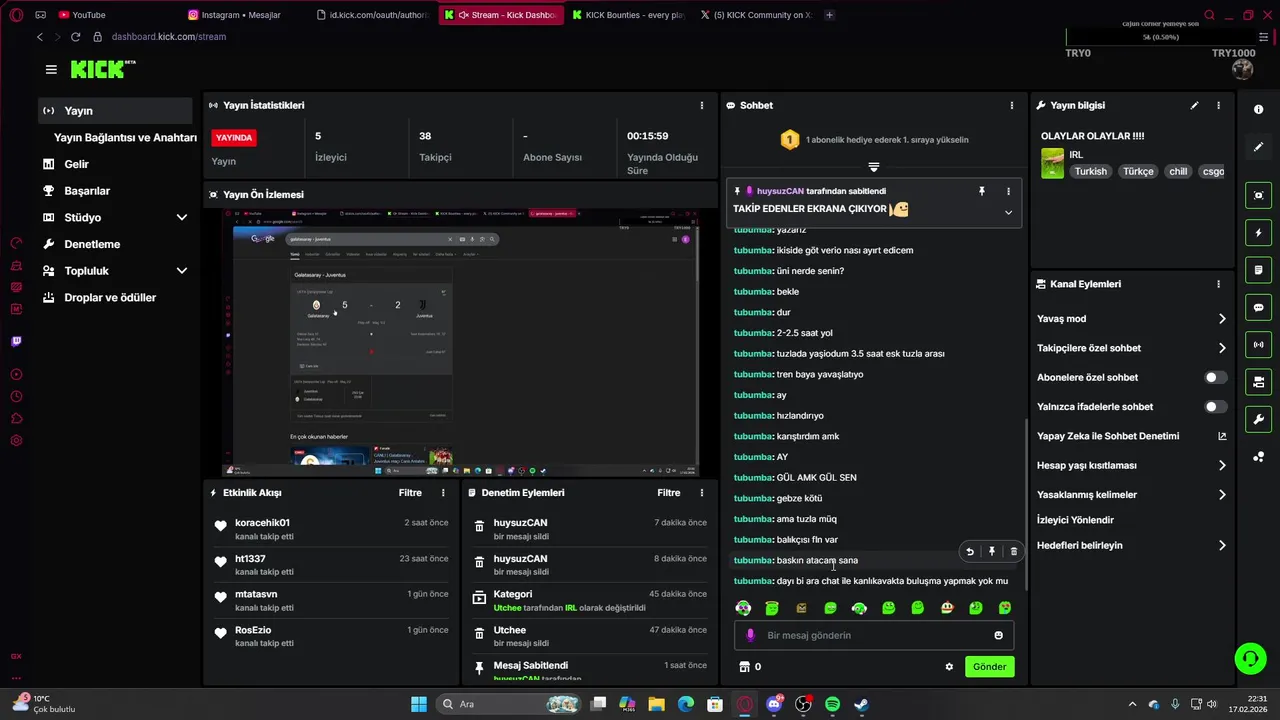Click inside the 'Bir mesaj gönderin' field

coord(874,635)
